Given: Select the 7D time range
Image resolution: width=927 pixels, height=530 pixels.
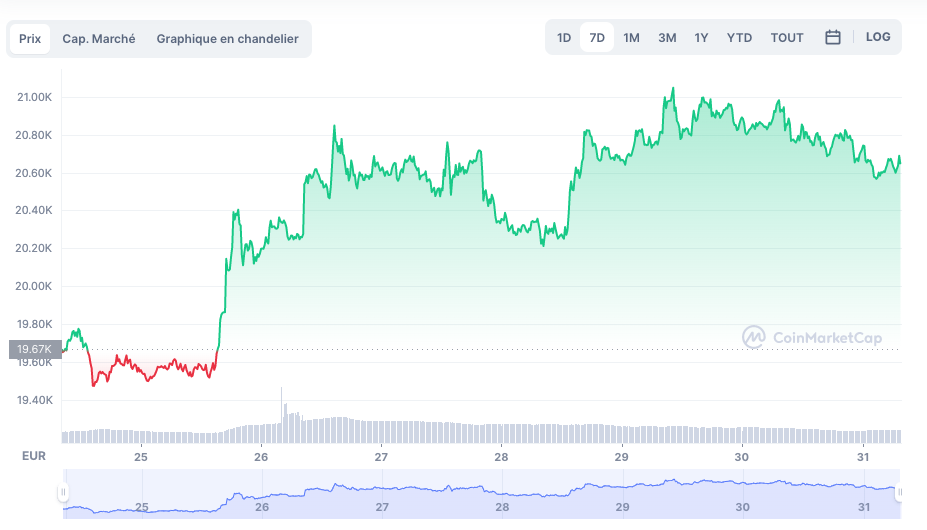Looking at the screenshot, I should coord(597,38).
